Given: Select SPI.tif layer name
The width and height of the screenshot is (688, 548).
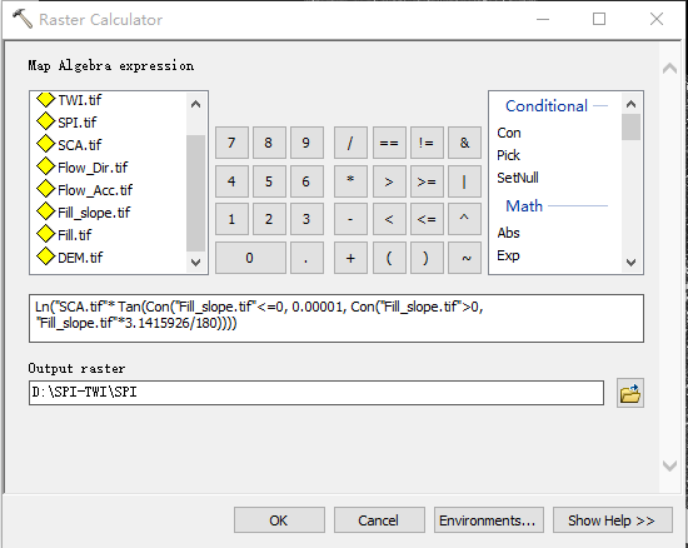Looking at the screenshot, I should pos(77,122).
